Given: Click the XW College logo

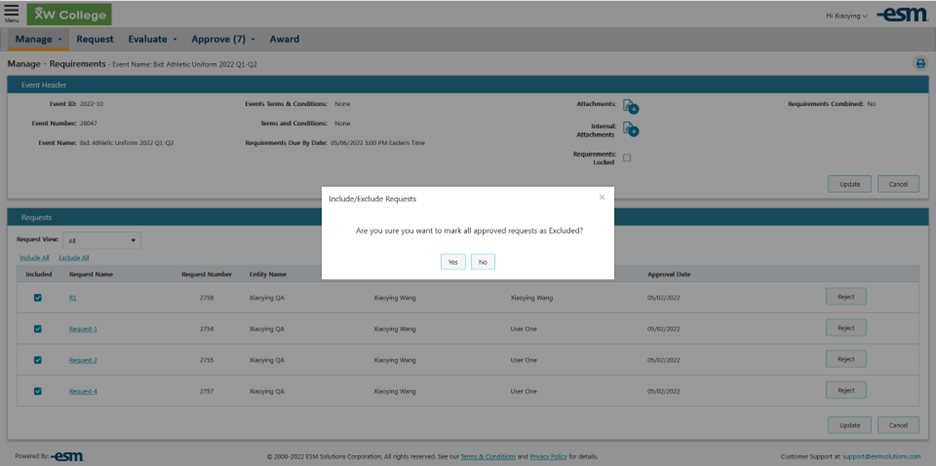Looking at the screenshot, I should pyautogui.click(x=69, y=14).
